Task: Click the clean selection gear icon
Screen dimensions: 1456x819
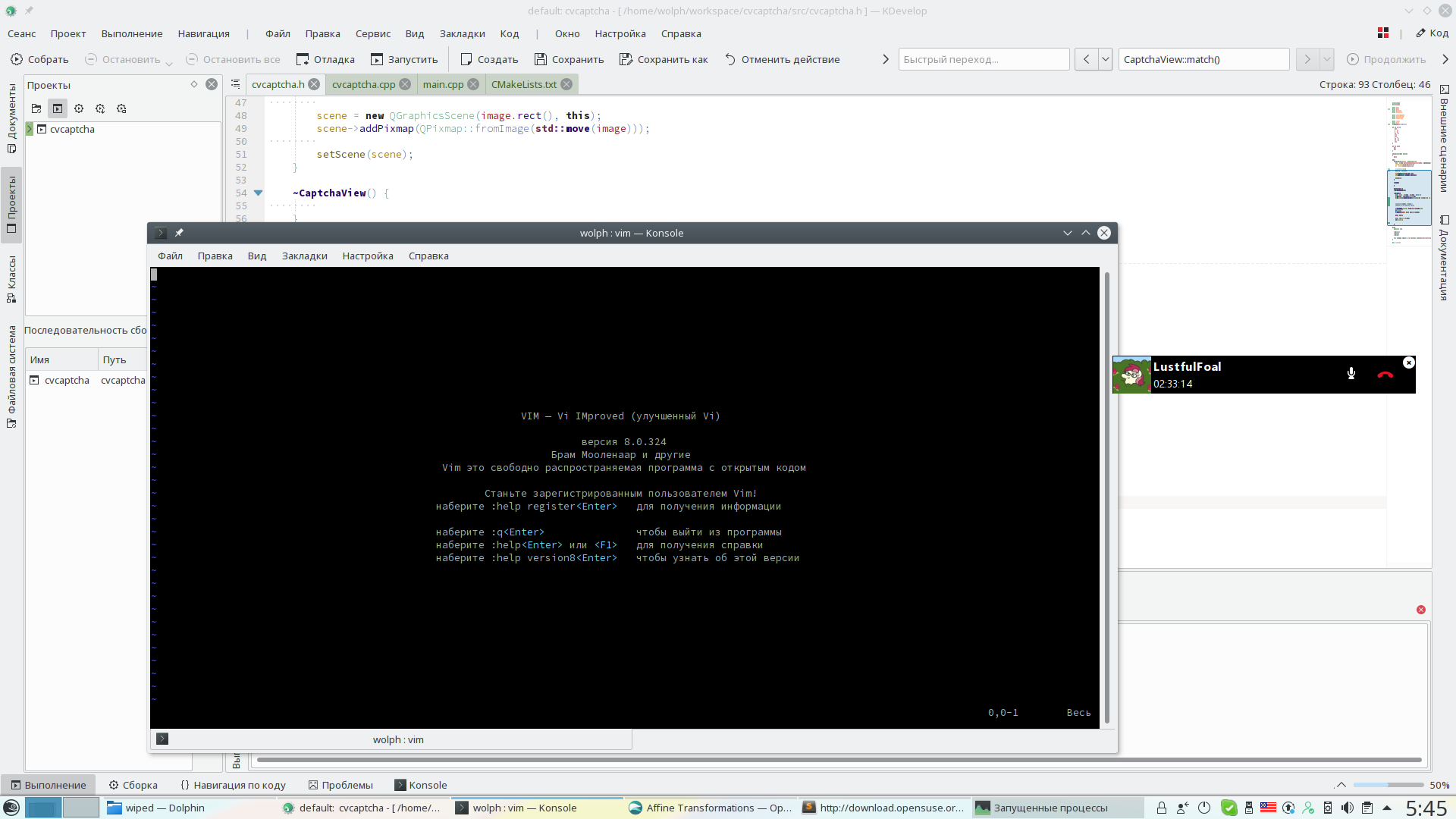Action: coord(121,108)
